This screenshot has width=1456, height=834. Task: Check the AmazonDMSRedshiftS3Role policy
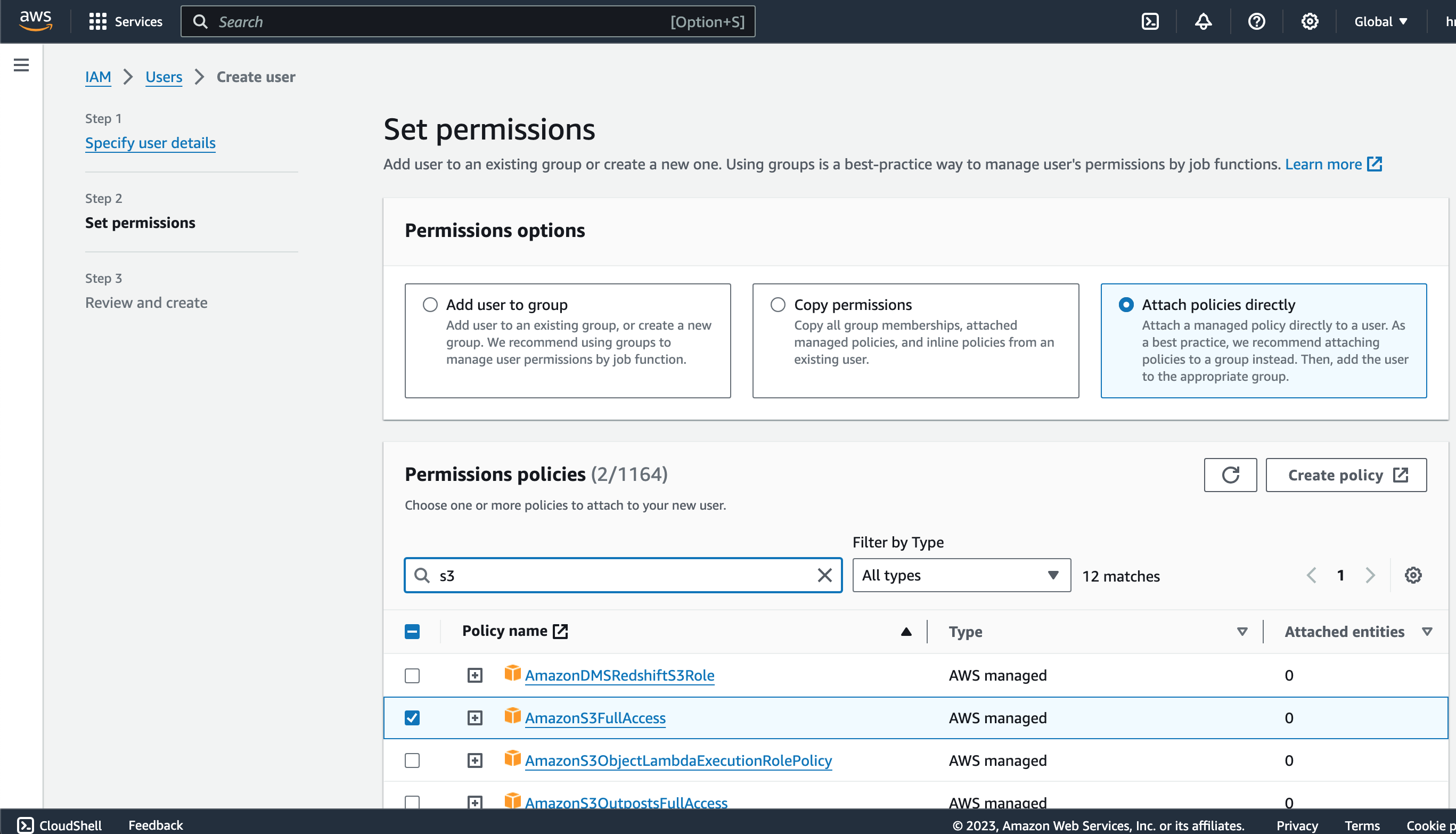click(x=412, y=676)
